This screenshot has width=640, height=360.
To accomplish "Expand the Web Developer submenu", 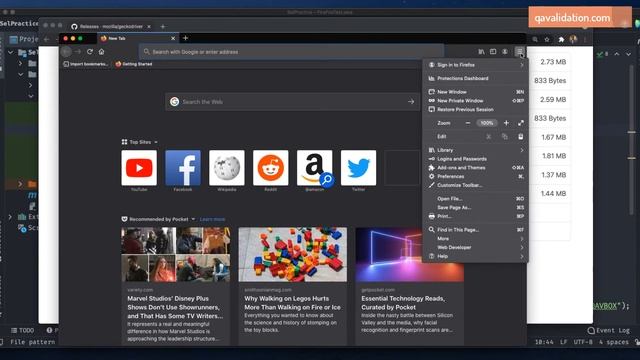I will pyautogui.click(x=476, y=247).
